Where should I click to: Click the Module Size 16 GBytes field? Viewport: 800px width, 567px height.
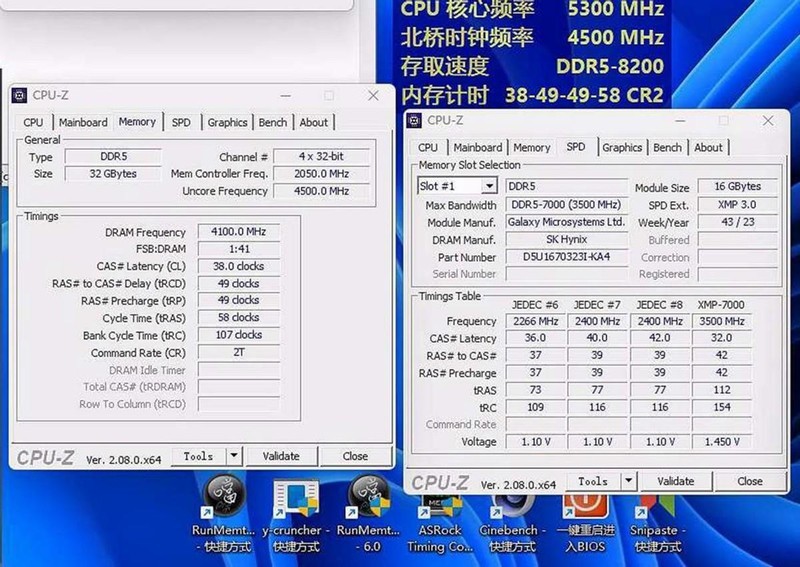tap(738, 186)
